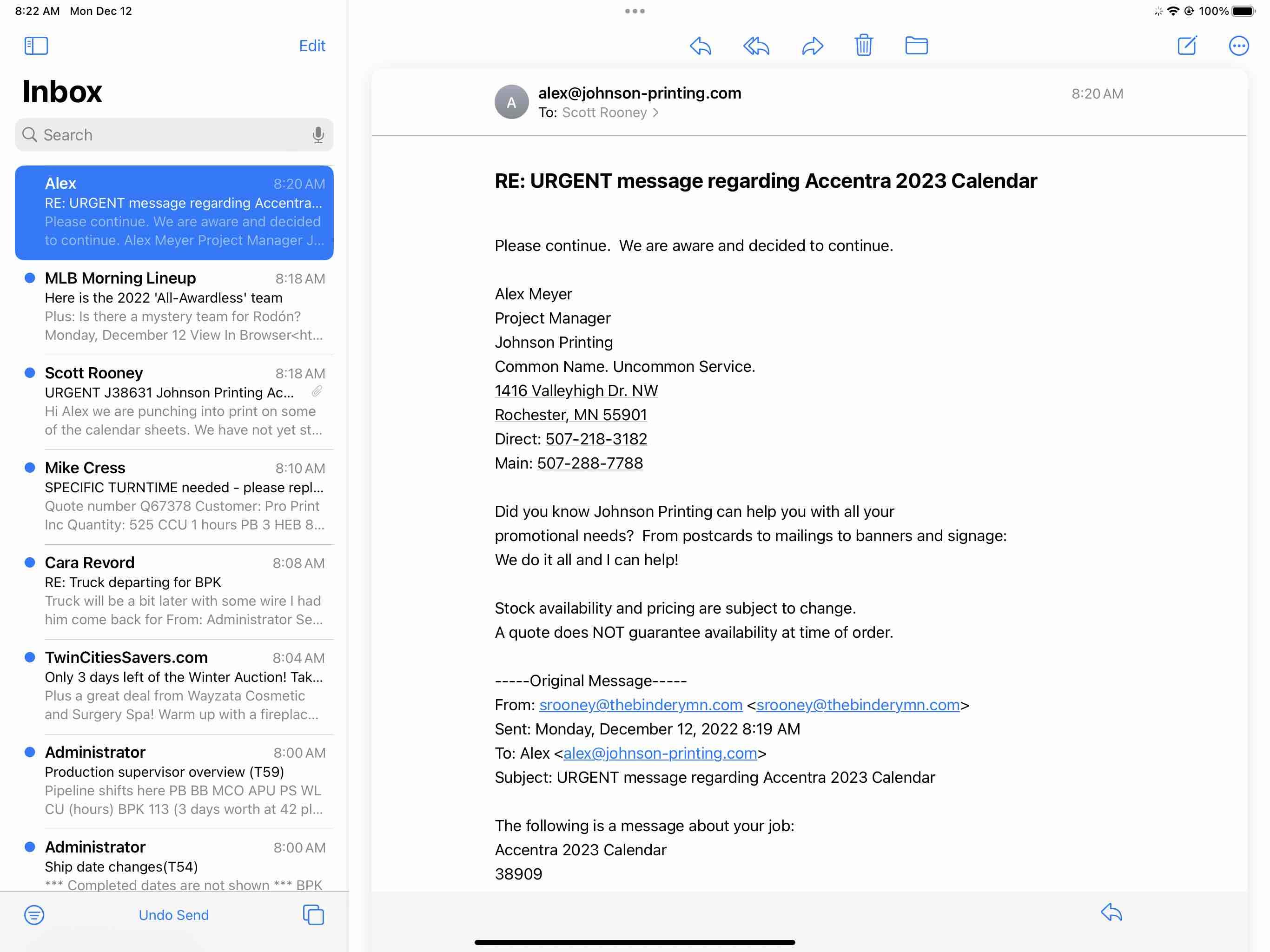The height and width of the screenshot is (952, 1270).
Task: Open the More actions ellipsis menu
Action: click(x=1238, y=46)
